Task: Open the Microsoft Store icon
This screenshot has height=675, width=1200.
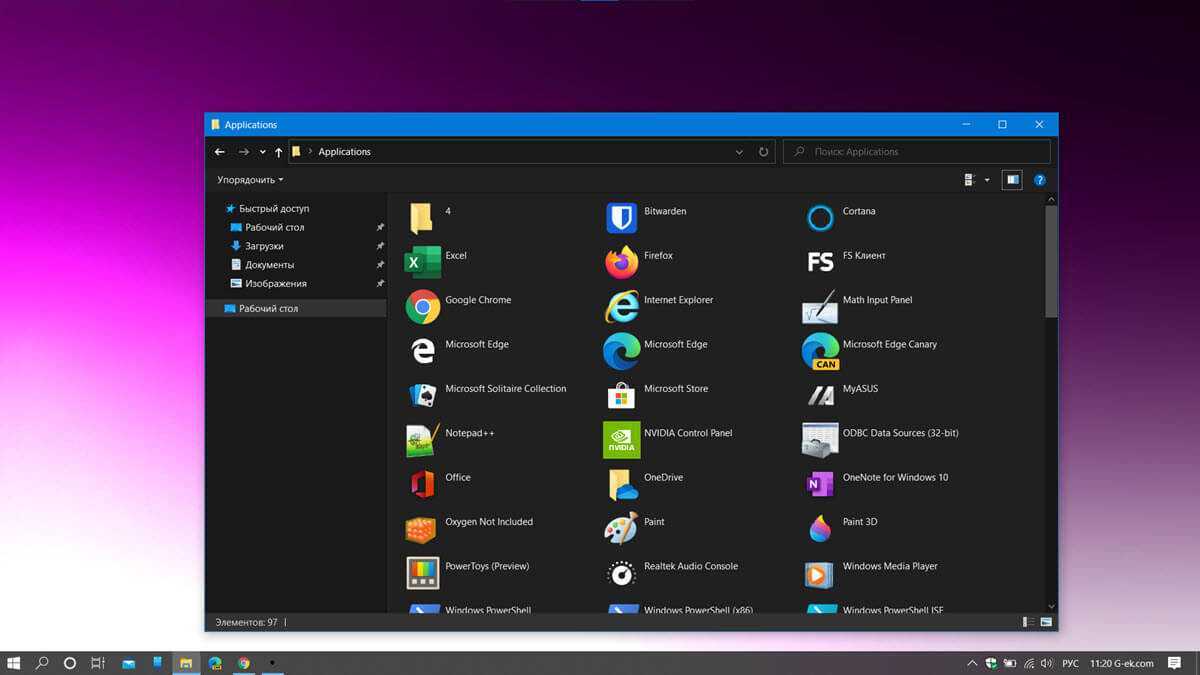Action: tap(621, 395)
